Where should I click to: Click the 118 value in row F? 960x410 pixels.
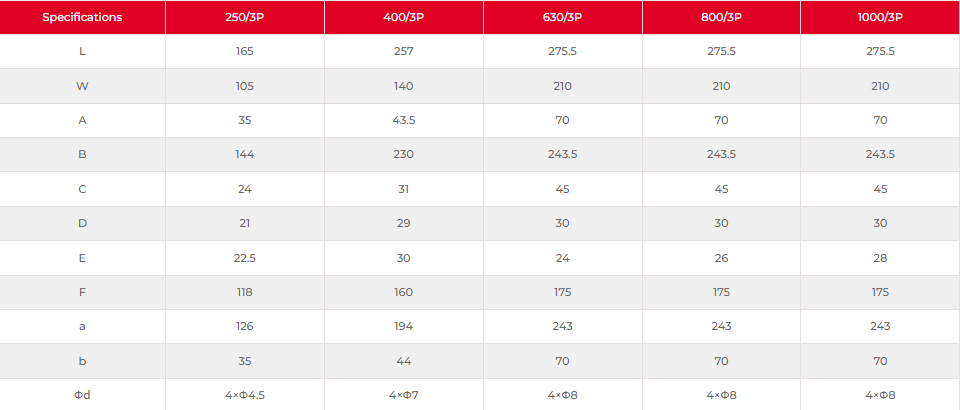point(244,293)
